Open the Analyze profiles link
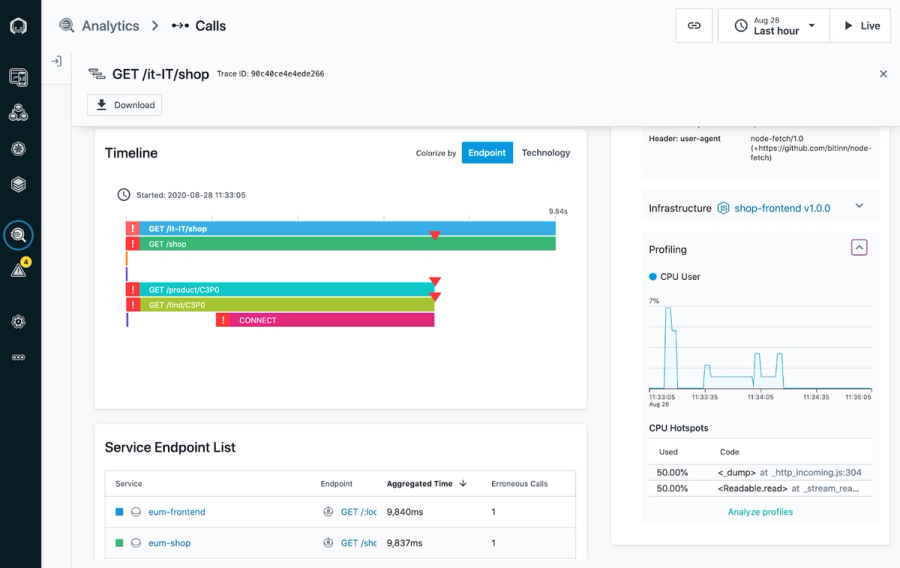 coord(760,512)
